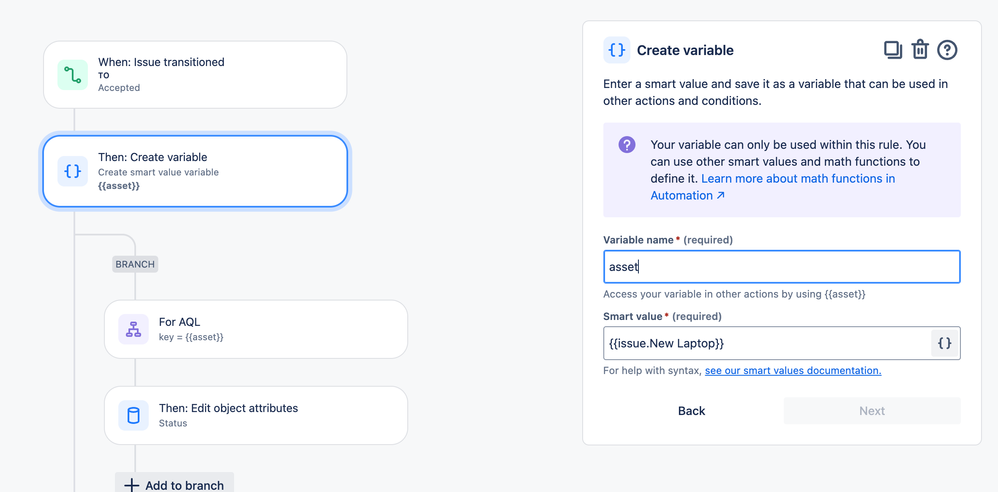
Task: Click the Variable name input field
Action: [782, 267]
